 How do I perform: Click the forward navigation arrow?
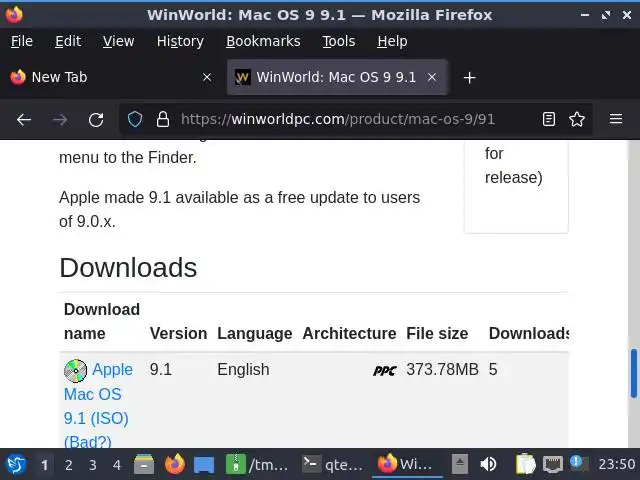60,120
